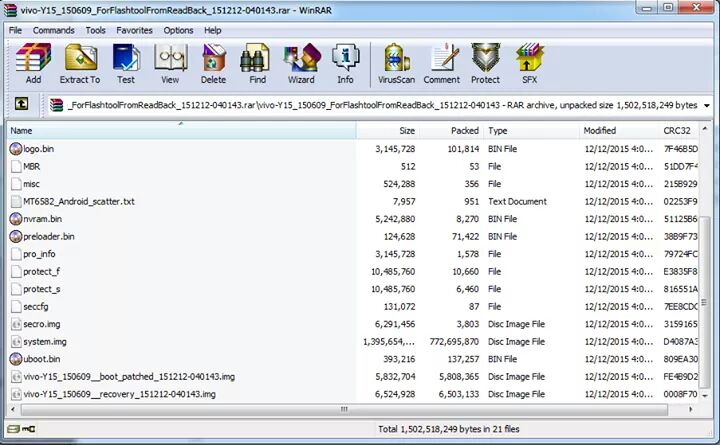Sort files by CRC32 column
This screenshot has height=445, width=720.
click(679, 130)
